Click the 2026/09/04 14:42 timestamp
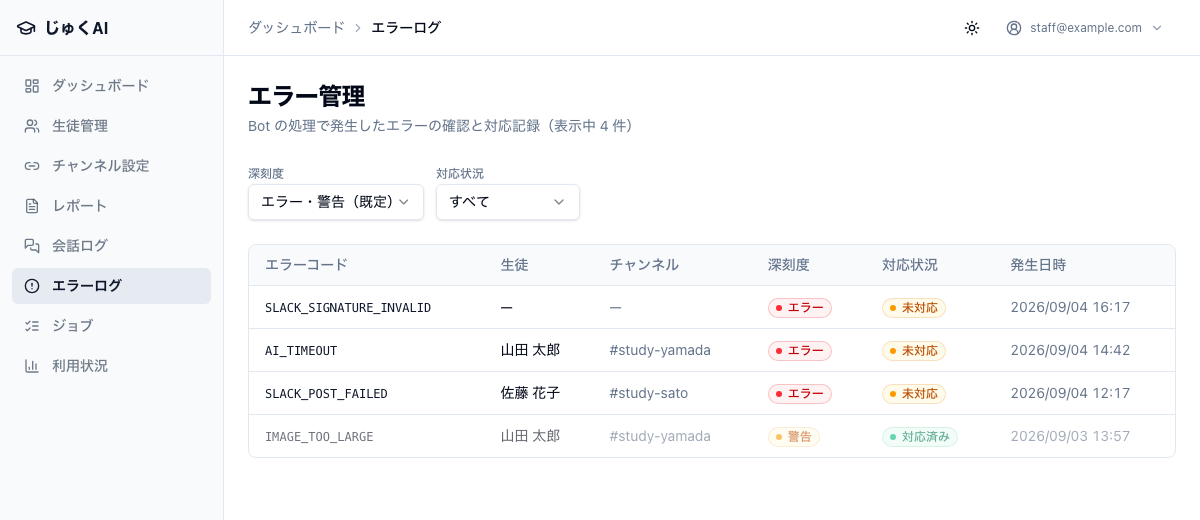This screenshot has height=520, width=1200. (1070, 351)
